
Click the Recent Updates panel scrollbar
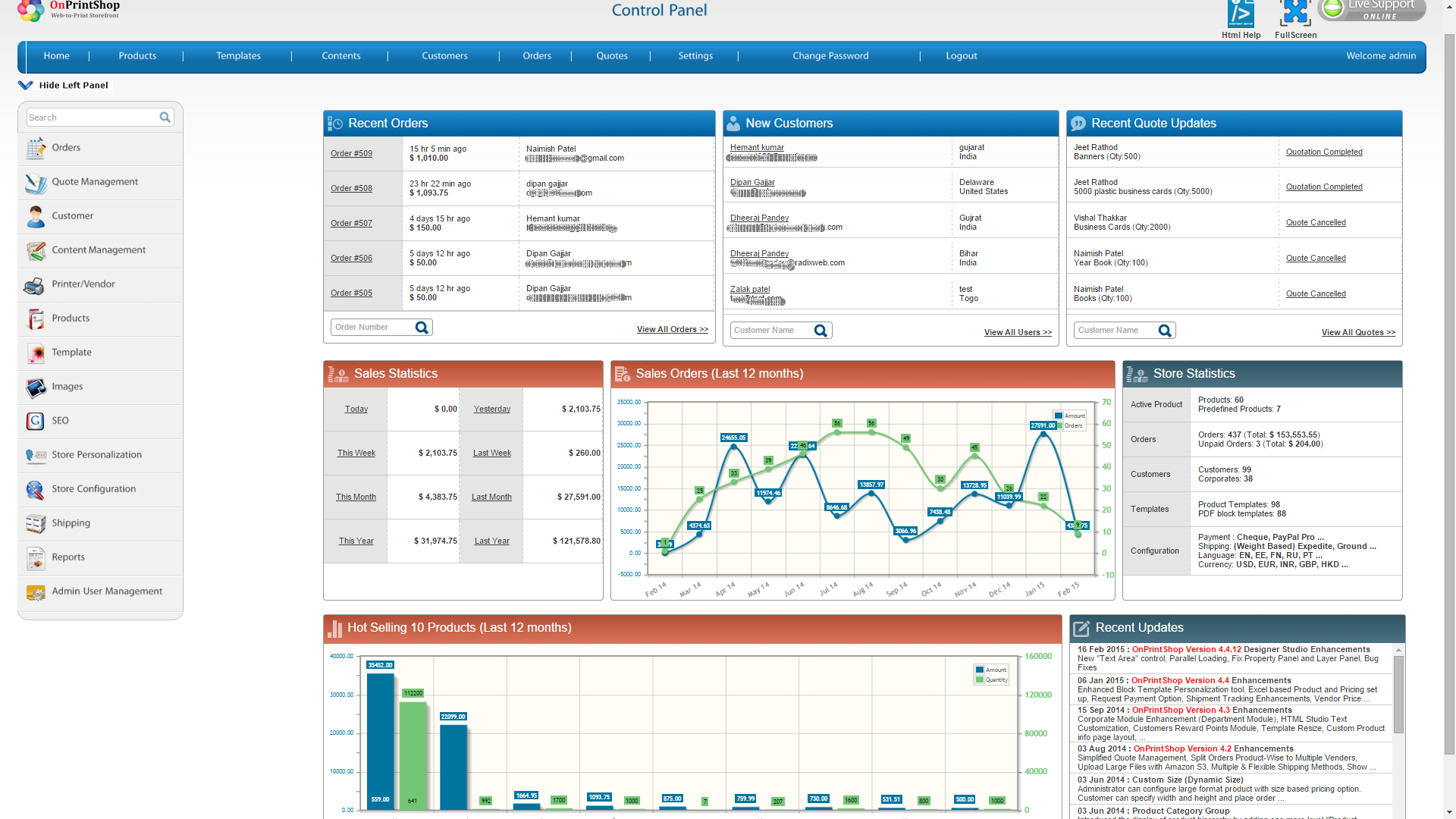click(1398, 694)
